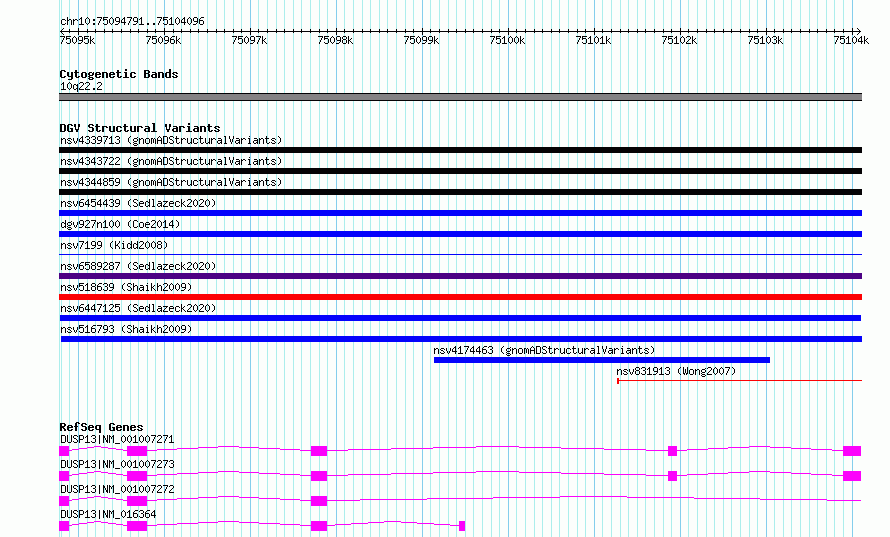Image resolution: width=890 pixels, height=537 pixels.
Task: Open variant nsv7199 (Kidd2008) label
Action: (x=114, y=245)
